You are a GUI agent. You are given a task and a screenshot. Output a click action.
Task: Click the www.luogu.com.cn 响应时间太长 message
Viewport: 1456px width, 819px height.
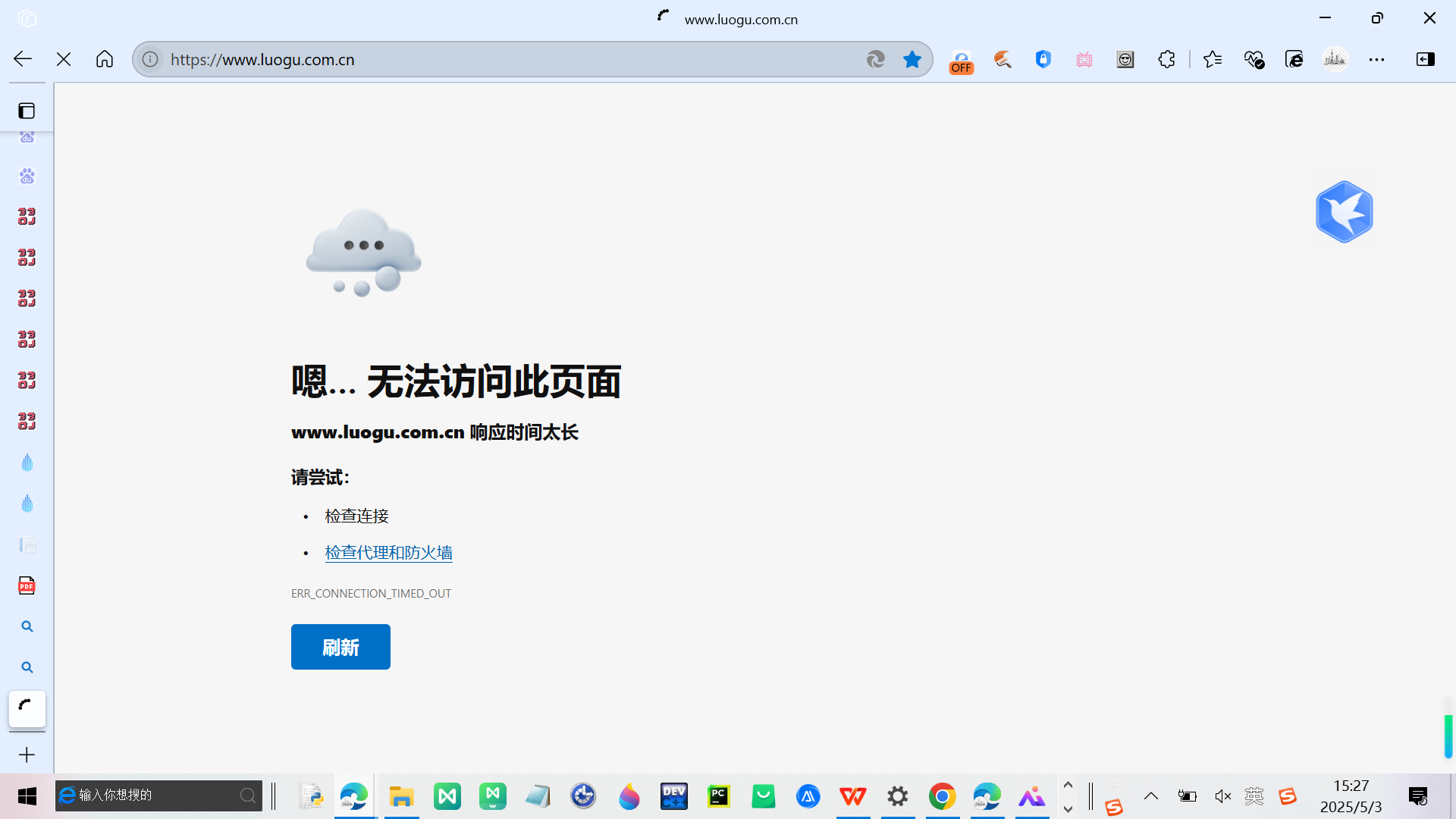tap(435, 432)
